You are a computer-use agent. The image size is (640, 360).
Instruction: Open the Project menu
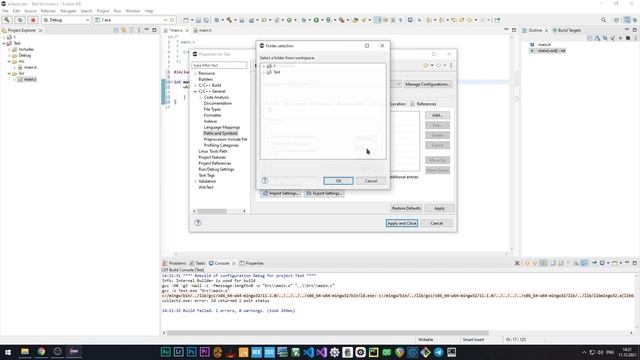(x=103, y=11)
